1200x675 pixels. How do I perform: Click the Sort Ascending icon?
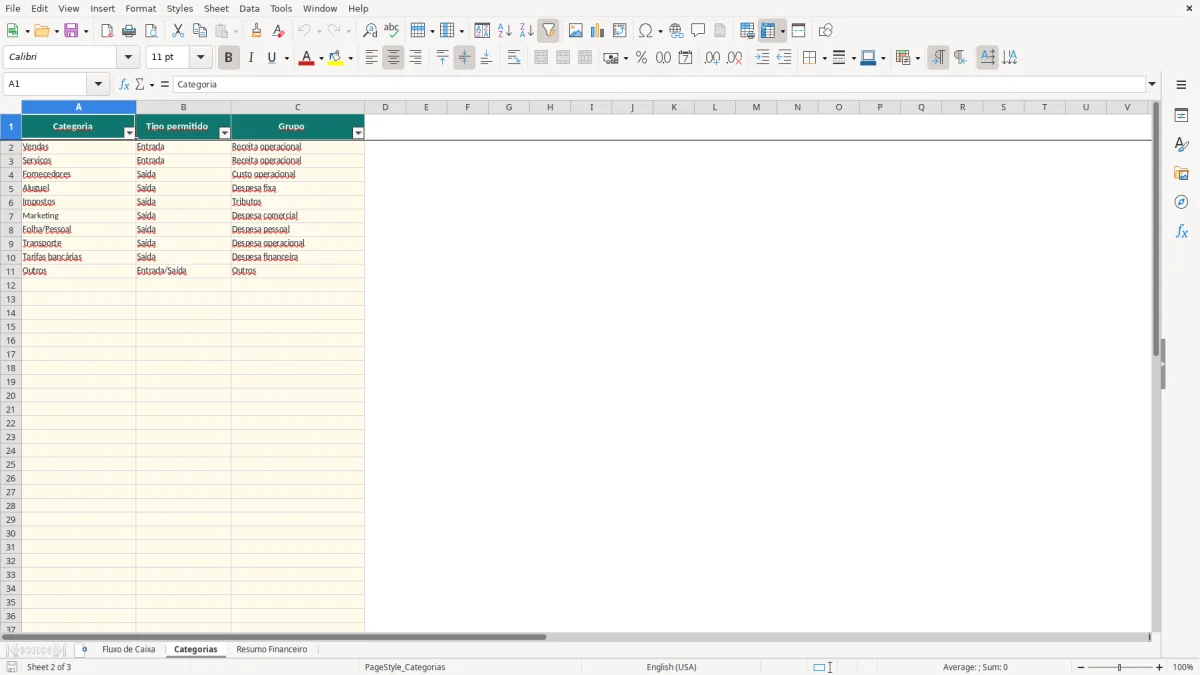(504, 31)
